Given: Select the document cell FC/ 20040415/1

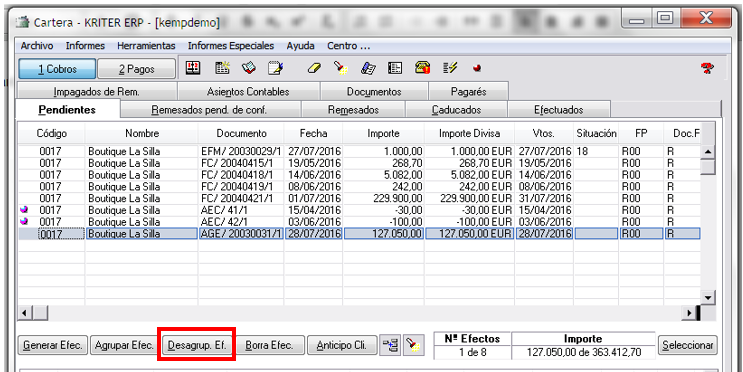Looking at the screenshot, I should 241,163.
